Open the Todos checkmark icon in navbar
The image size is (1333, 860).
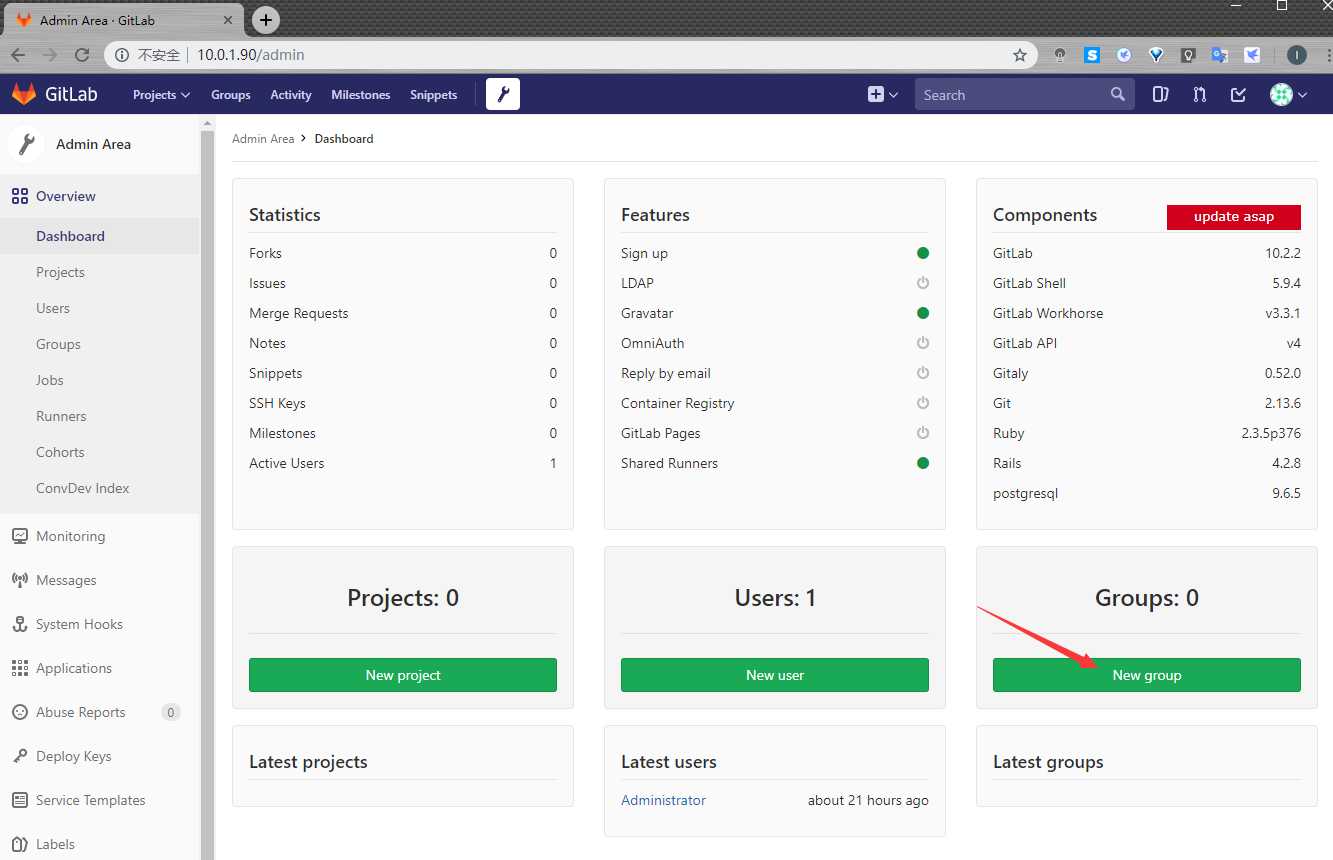(x=1238, y=95)
